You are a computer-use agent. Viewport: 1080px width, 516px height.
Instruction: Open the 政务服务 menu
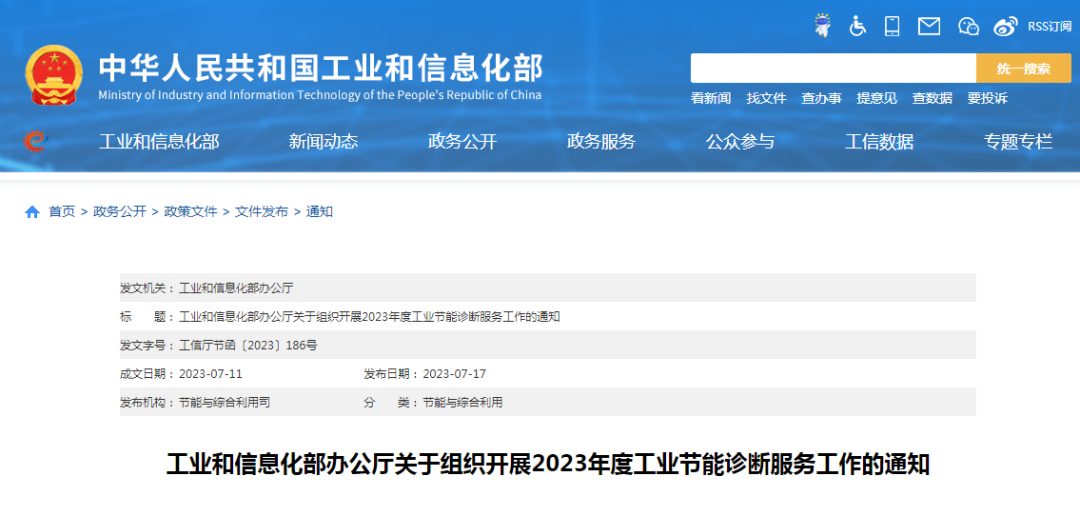(601, 141)
